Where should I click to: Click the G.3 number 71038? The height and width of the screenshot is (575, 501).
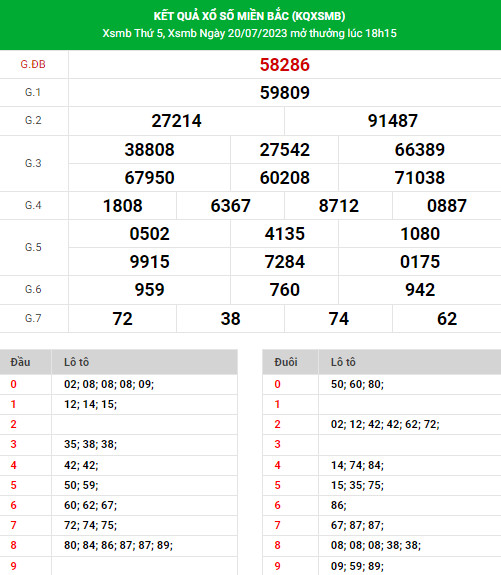click(x=420, y=177)
